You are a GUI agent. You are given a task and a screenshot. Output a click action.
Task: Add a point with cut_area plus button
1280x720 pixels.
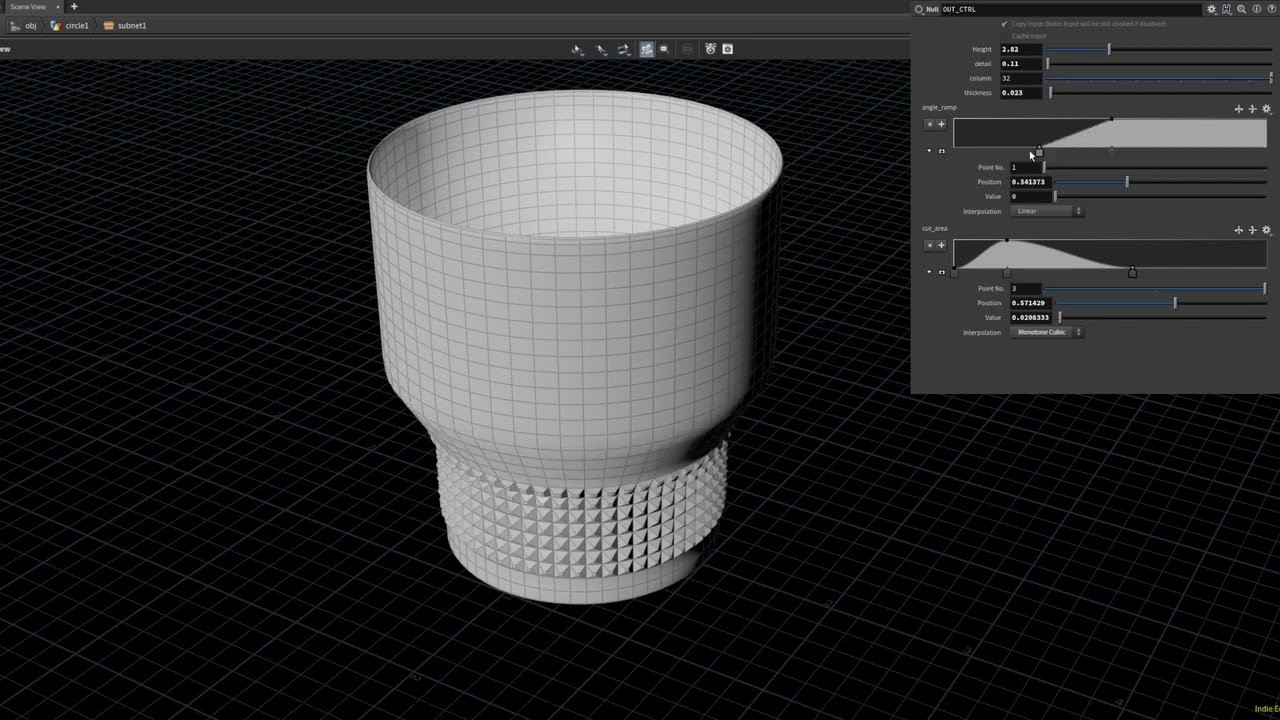pos(941,245)
